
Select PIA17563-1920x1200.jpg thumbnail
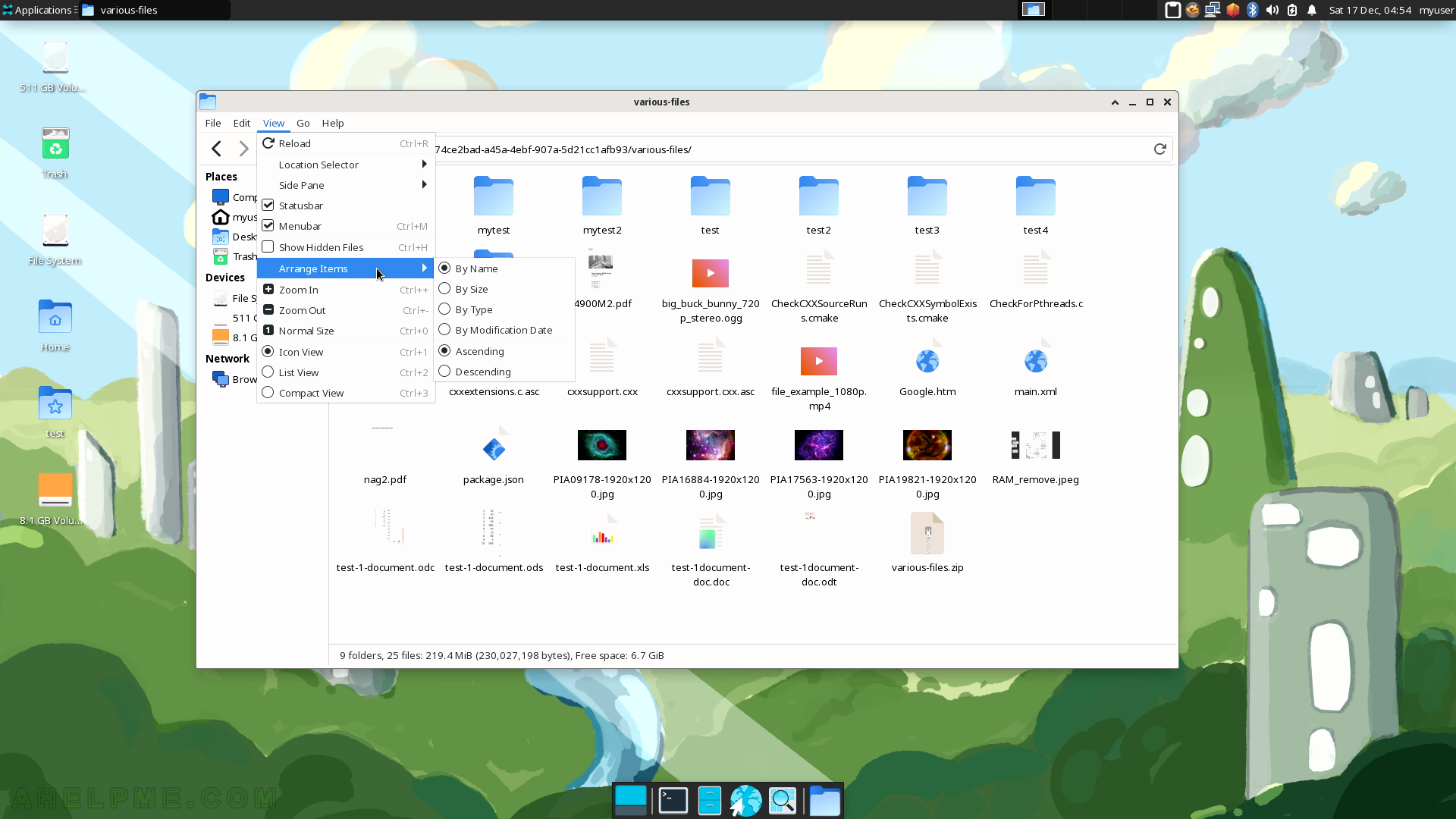819,445
